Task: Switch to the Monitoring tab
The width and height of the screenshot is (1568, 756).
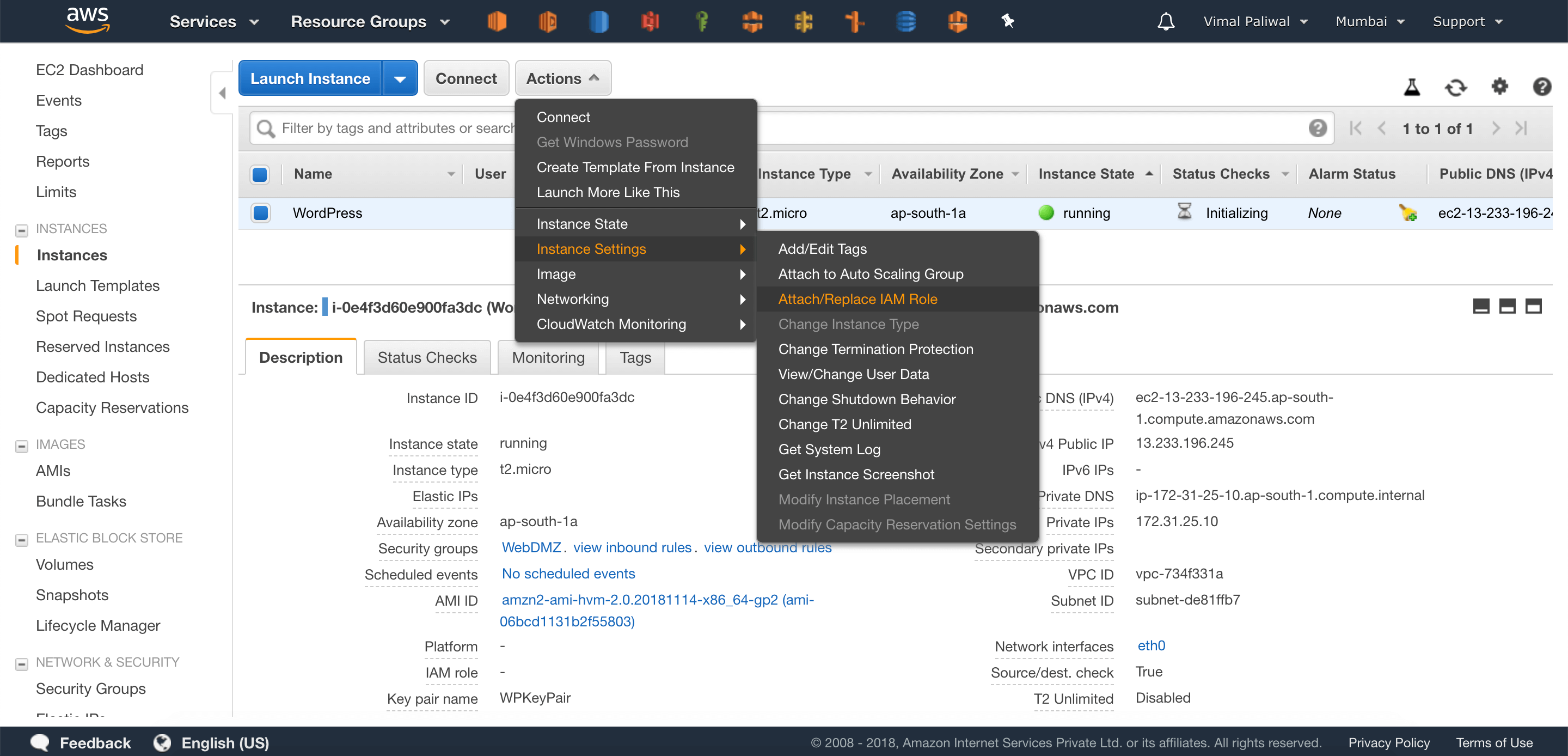Action: [x=548, y=357]
